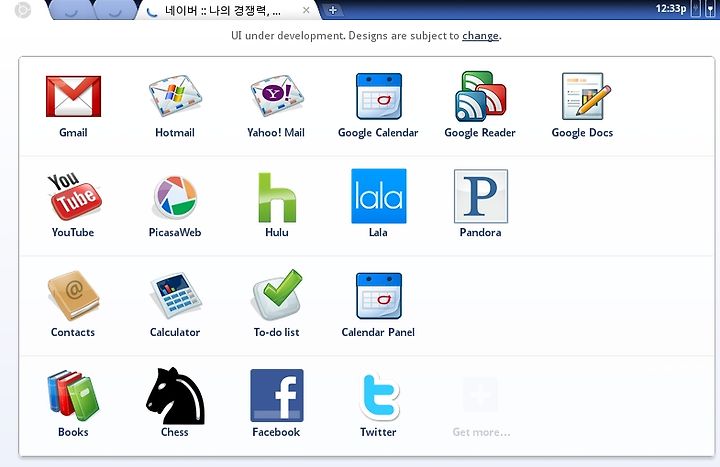The height and width of the screenshot is (467, 720).
Task: Launch the Google Reader feed icon
Action: click(480, 96)
